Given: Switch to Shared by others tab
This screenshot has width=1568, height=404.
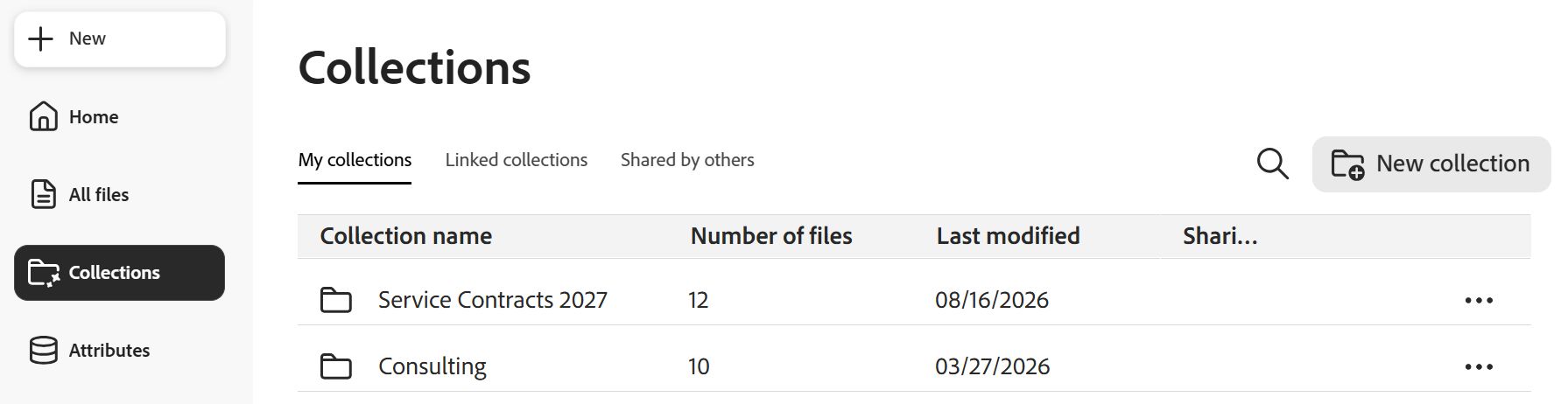Looking at the screenshot, I should pos(687,160).
